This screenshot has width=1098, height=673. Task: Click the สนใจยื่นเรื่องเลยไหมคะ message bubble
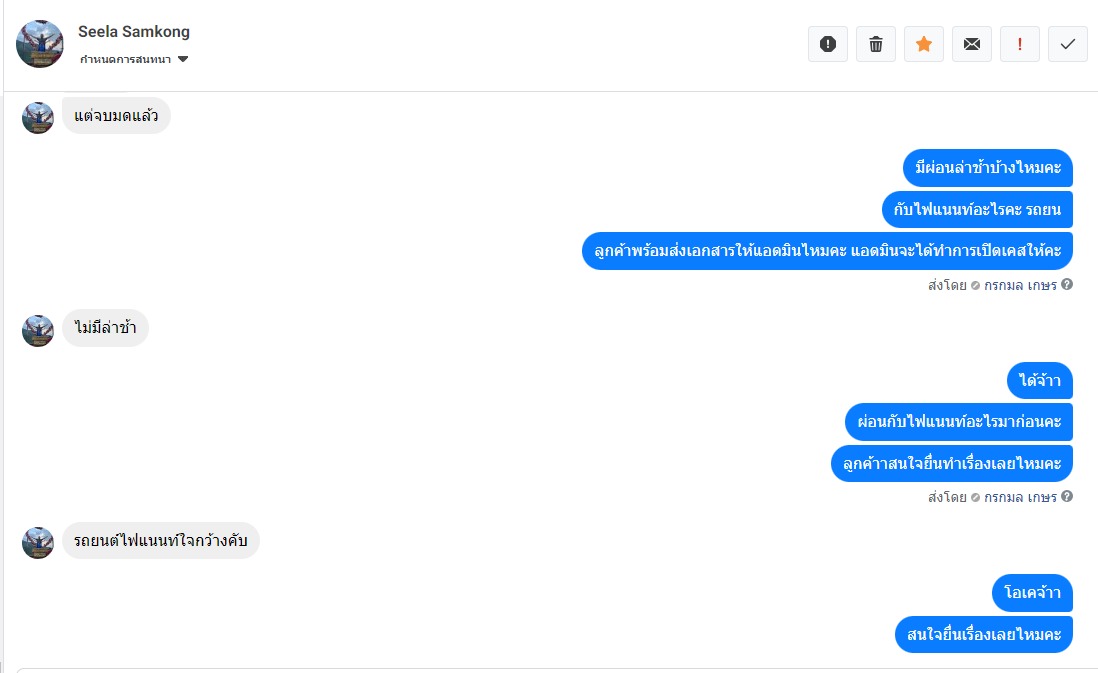coord(984,635)
